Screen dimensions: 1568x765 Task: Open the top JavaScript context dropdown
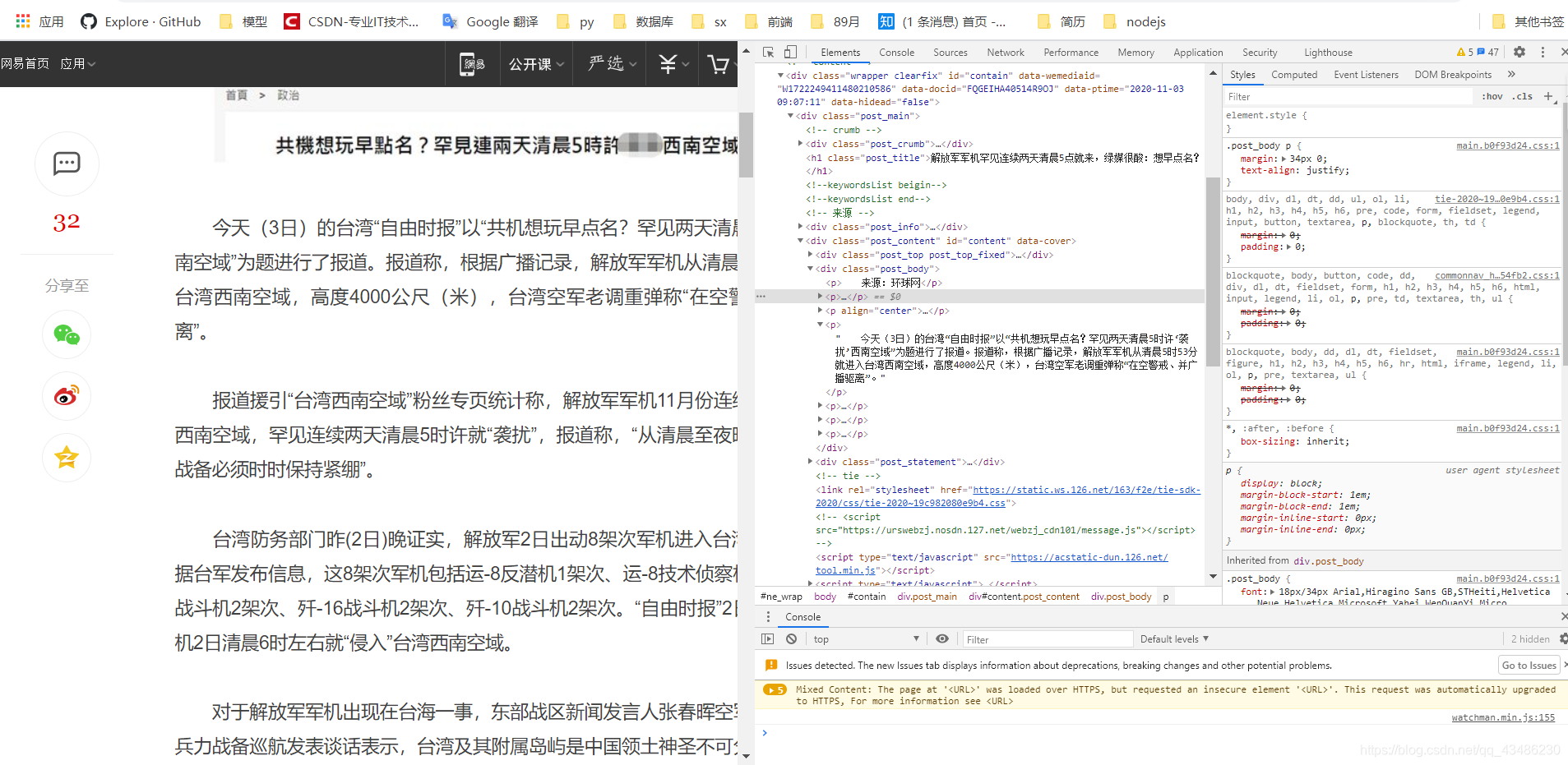pyautogui.click(x=867, y=638)
